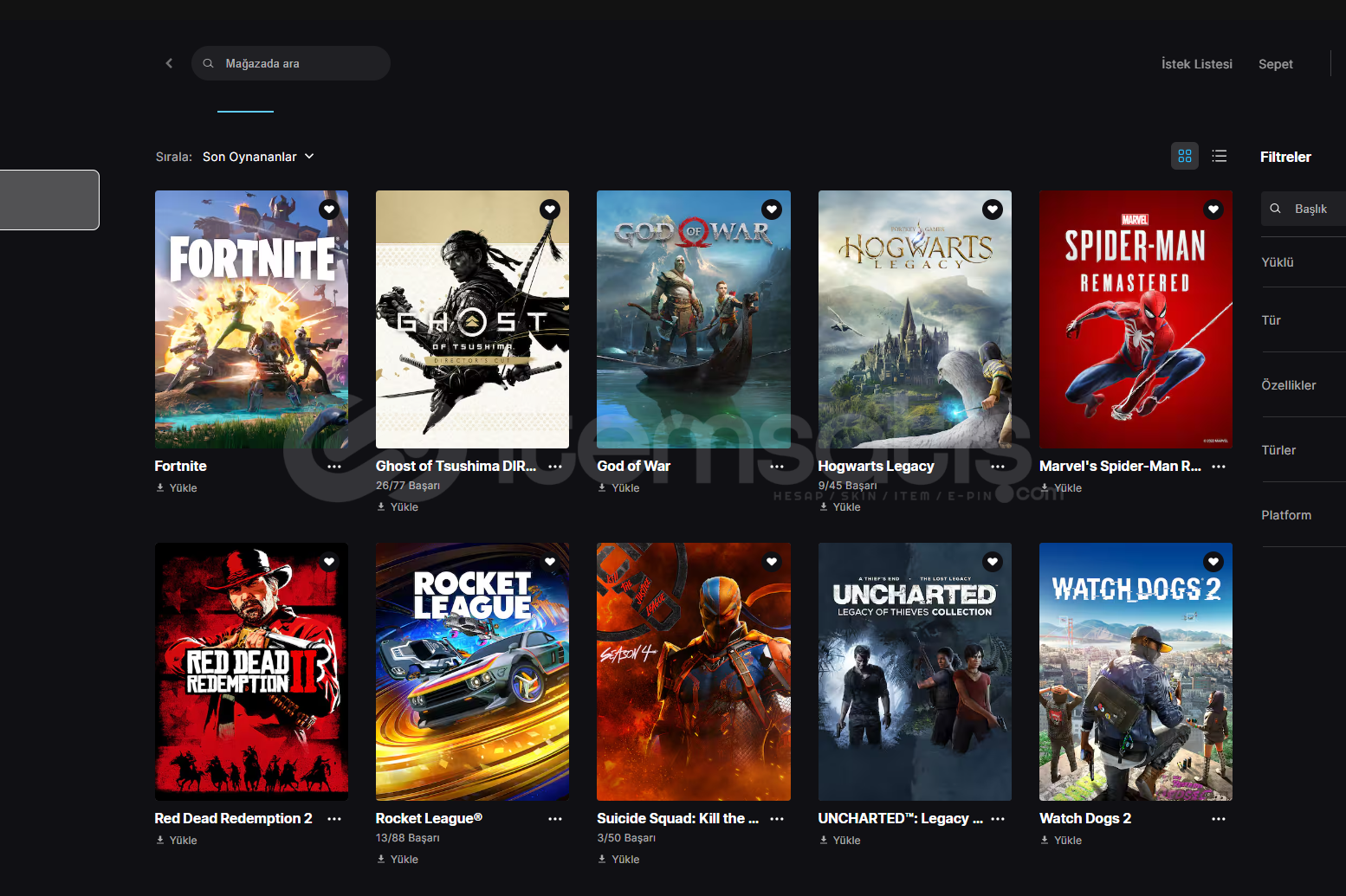This screenshot has height=896, width=1346.
Task: Toggle favorite heart on Spider-Man Remastered cover
Action: [x=1213, y=209]
